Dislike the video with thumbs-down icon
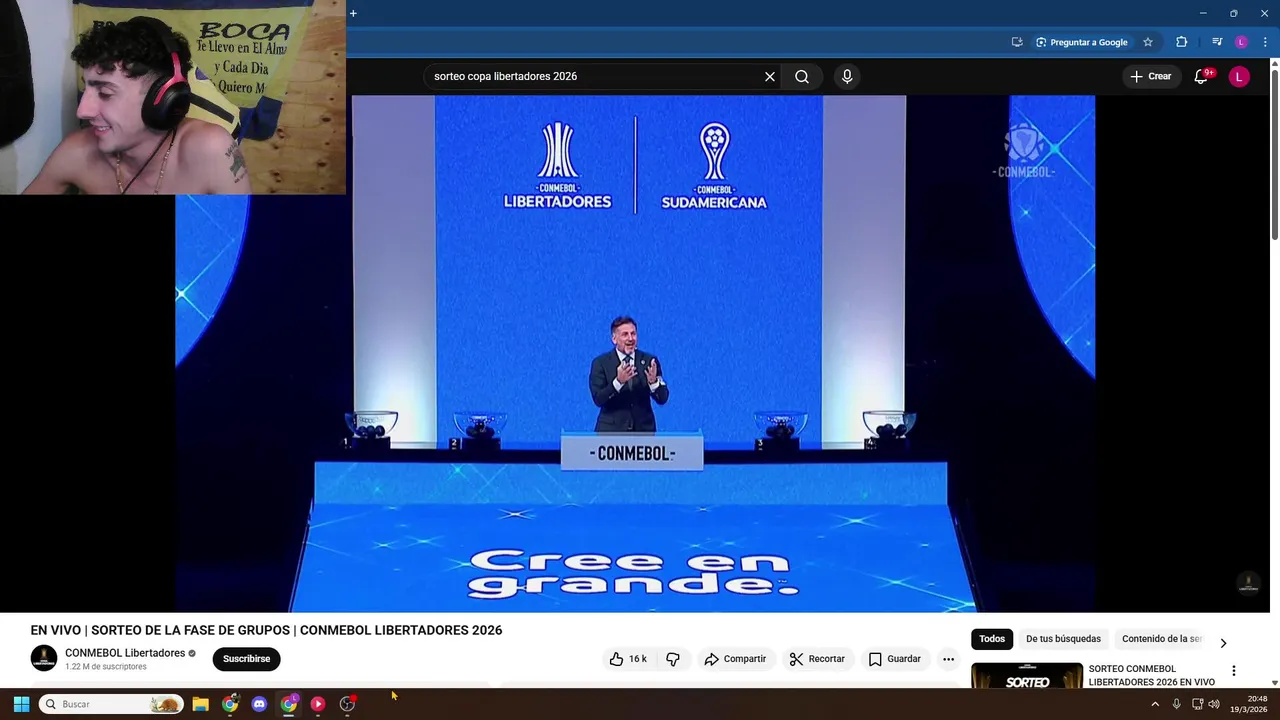 673,659
